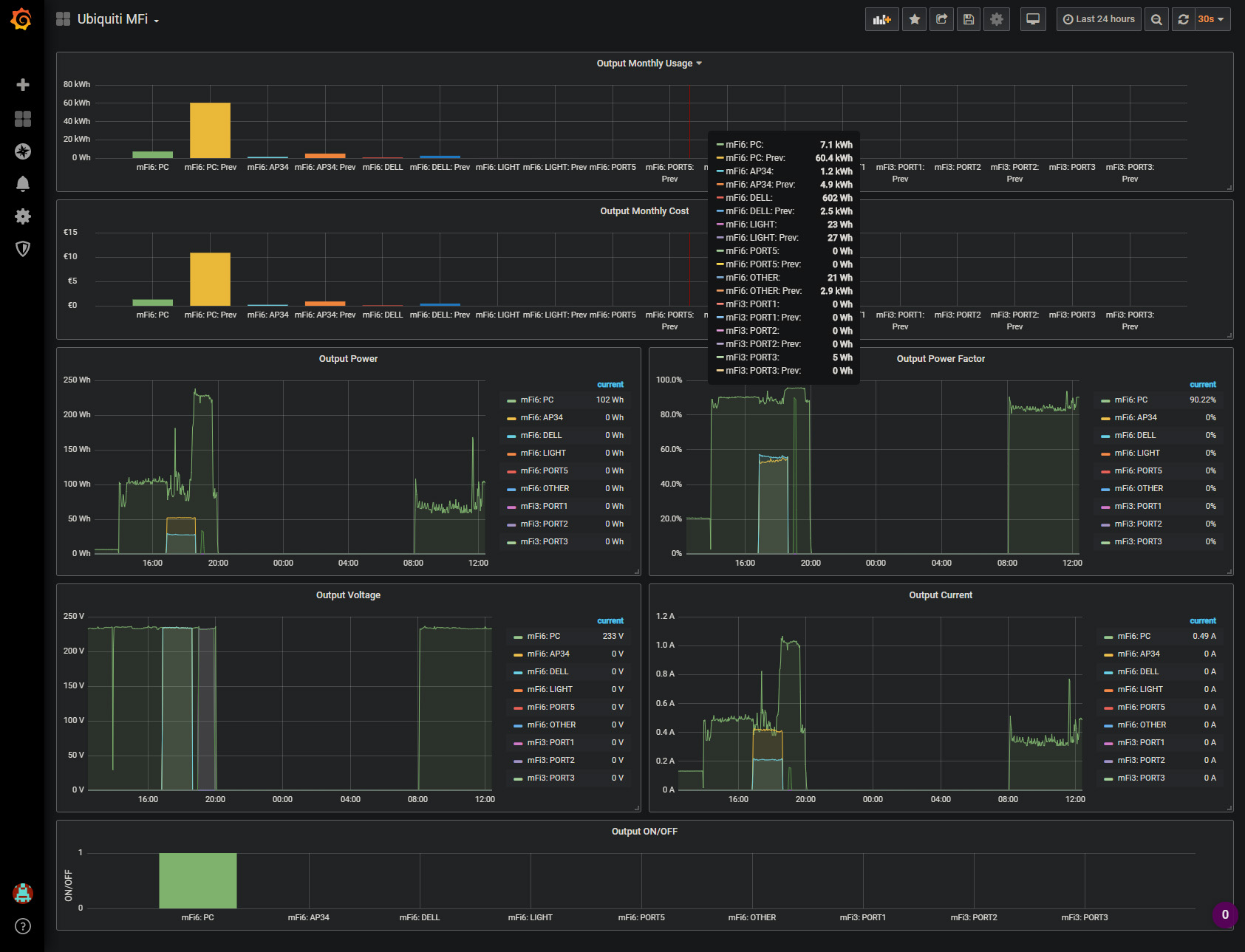This screenshot has width=1245, height=952.
Task: Open Output Power panel title menu
Action: 348,359
